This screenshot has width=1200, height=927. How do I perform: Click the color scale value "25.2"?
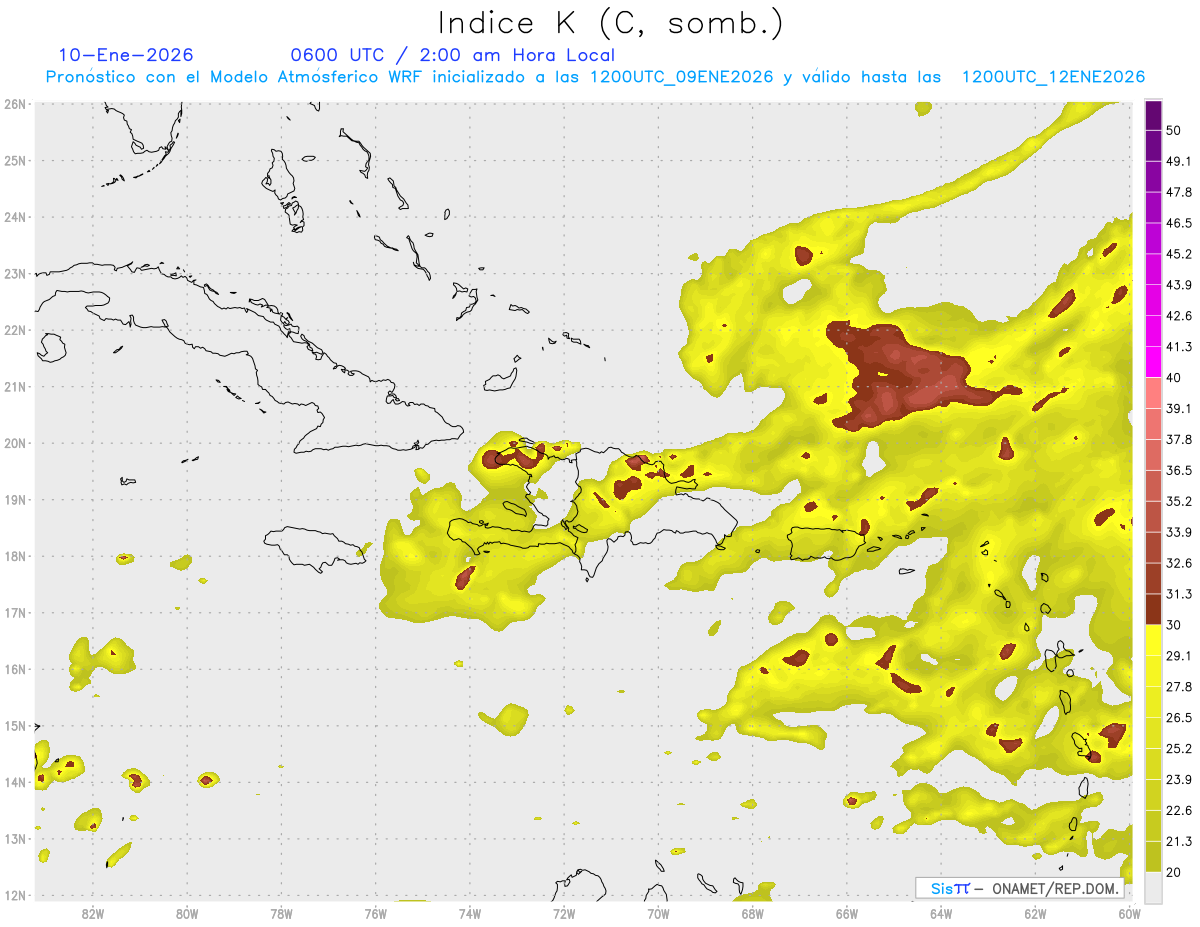tap(1178, 749)
